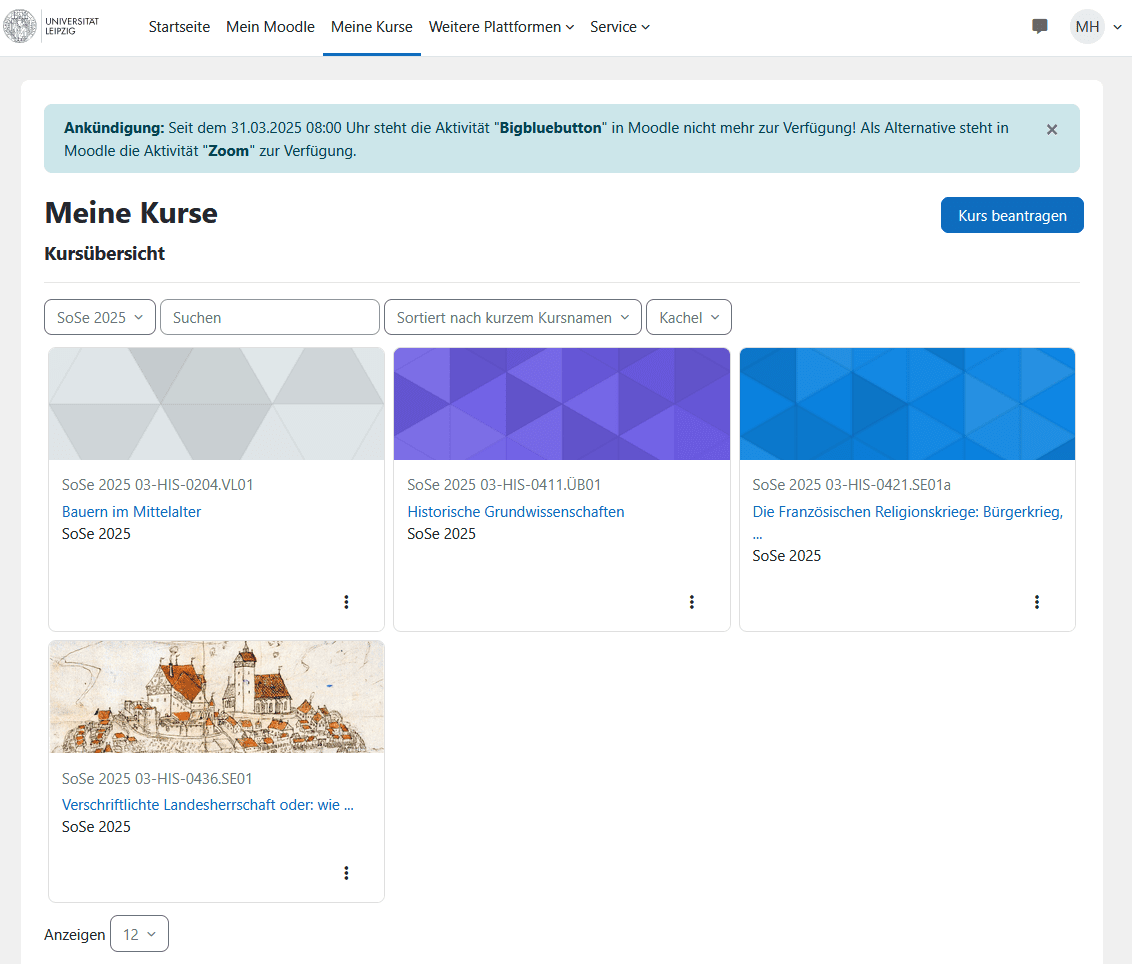The width and height of the screenshot is (1132, 964).
Task: Focus the Suchen course search field
Action: click(270, 318)
